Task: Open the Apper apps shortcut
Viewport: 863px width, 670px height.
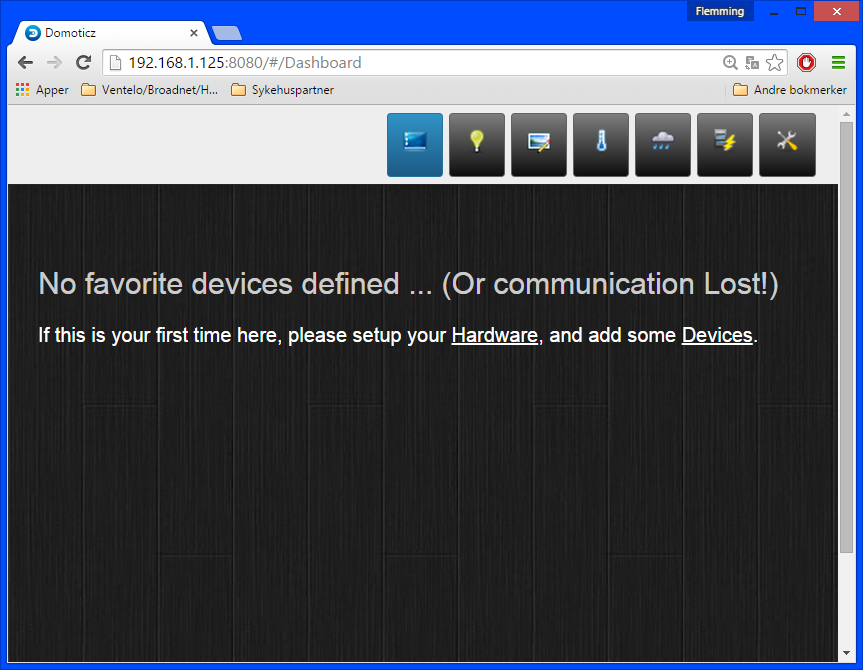Action: click(x=42, y=90)
